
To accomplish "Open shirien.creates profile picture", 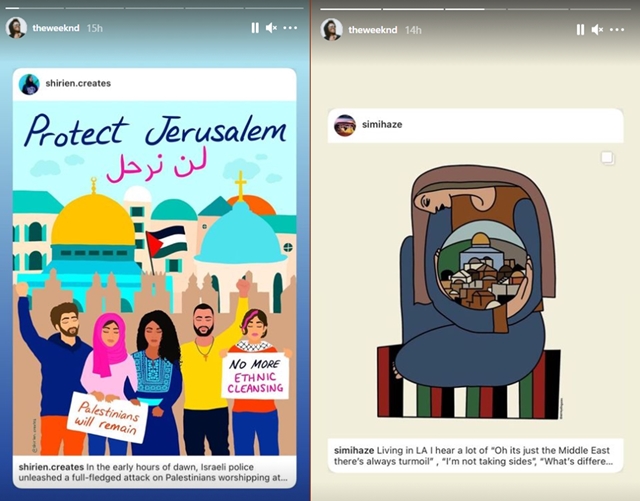I will [29, 84].
